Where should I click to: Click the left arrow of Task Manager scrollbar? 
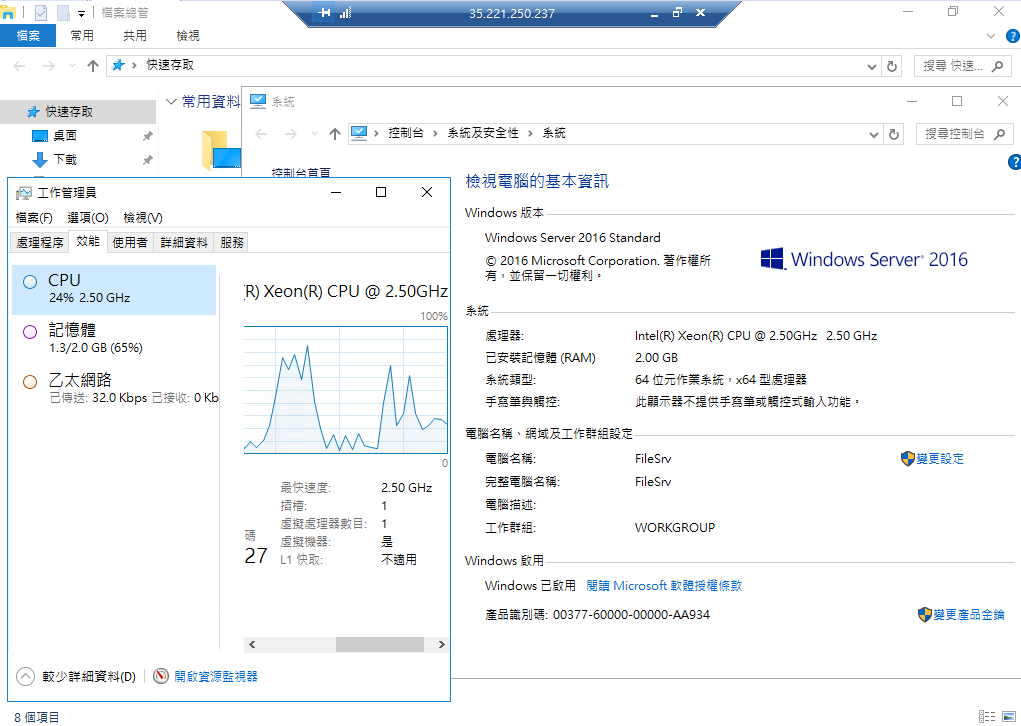coord(252,645)
